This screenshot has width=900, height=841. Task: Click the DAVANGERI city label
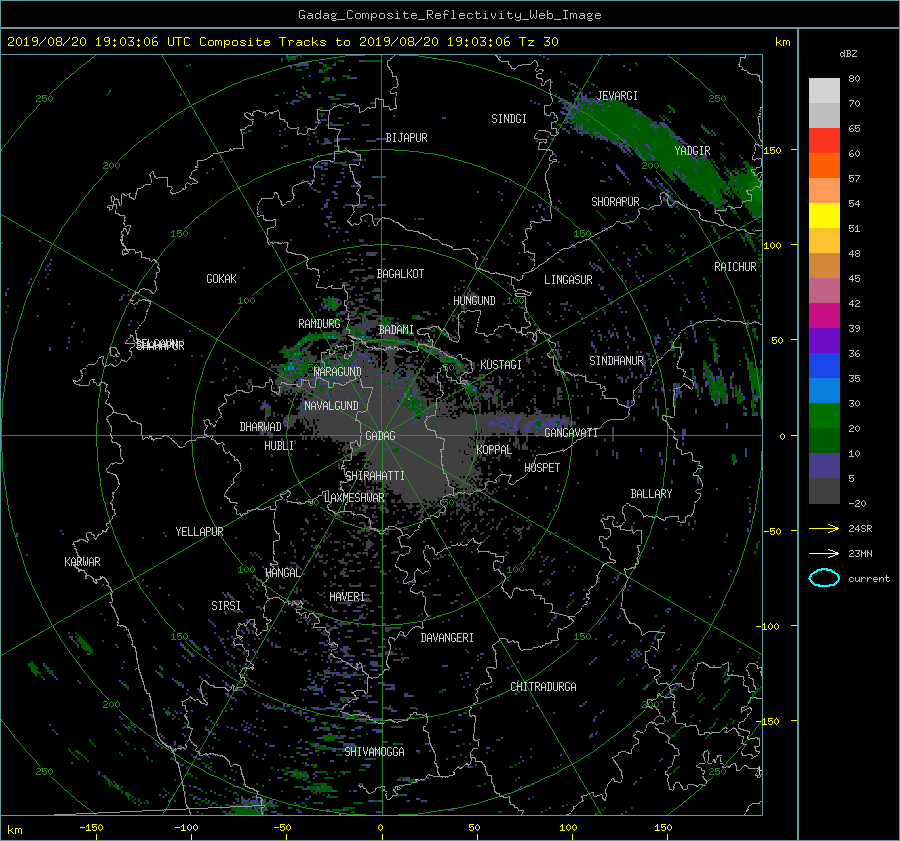[447, 638]
